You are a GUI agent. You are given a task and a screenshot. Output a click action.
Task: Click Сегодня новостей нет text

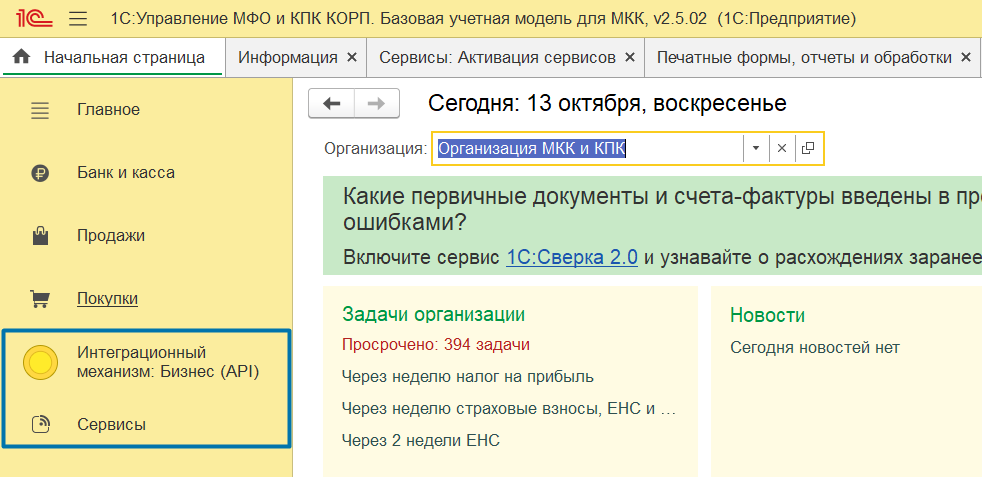pyautogui.click(x=815, y=347)
